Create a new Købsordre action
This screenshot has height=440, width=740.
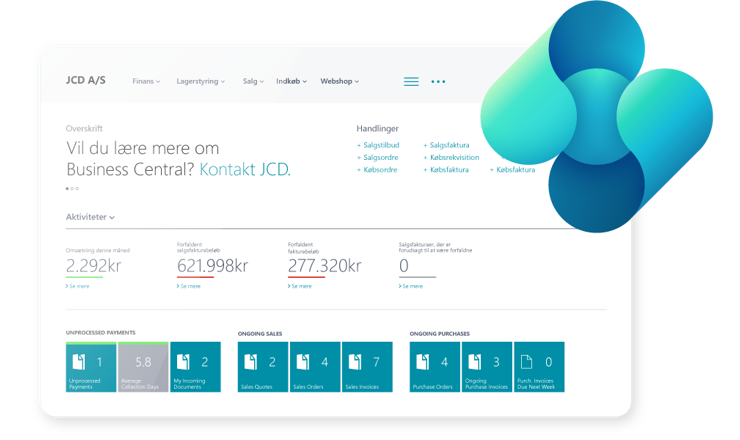377,169
